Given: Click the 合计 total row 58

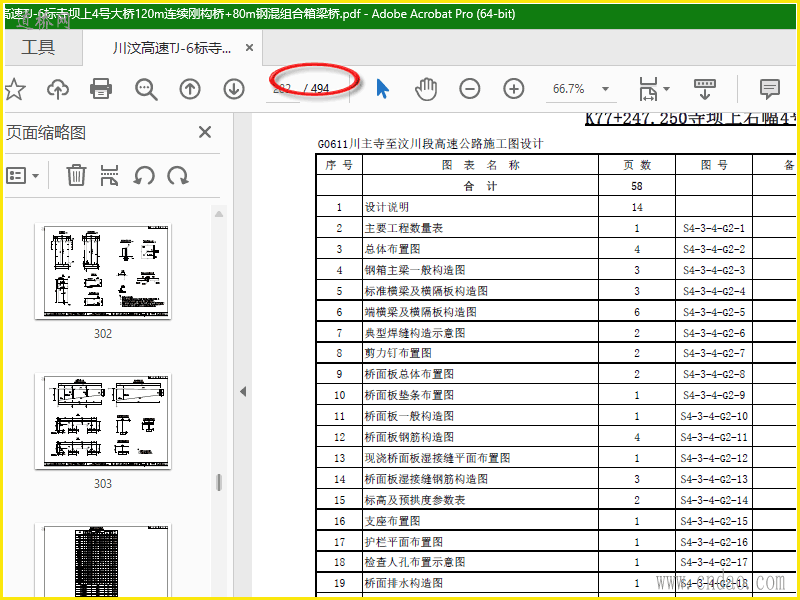Looking at the screenshot, I should [x=555, y=186].
